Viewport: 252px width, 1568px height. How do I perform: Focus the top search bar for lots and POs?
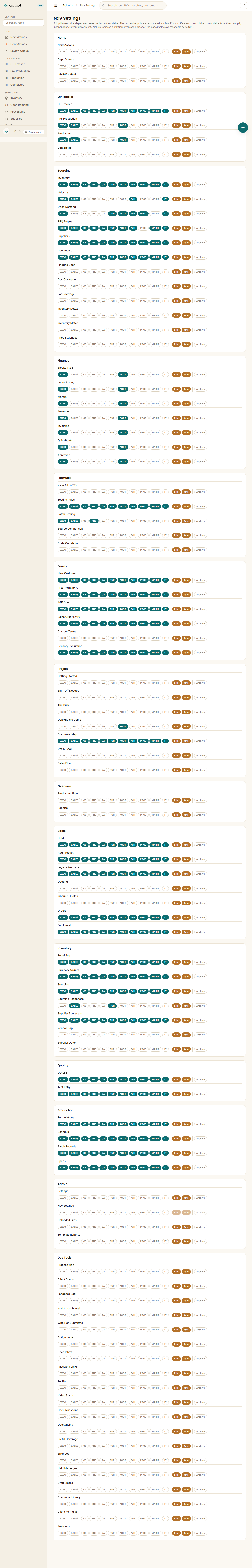[133, 6]
